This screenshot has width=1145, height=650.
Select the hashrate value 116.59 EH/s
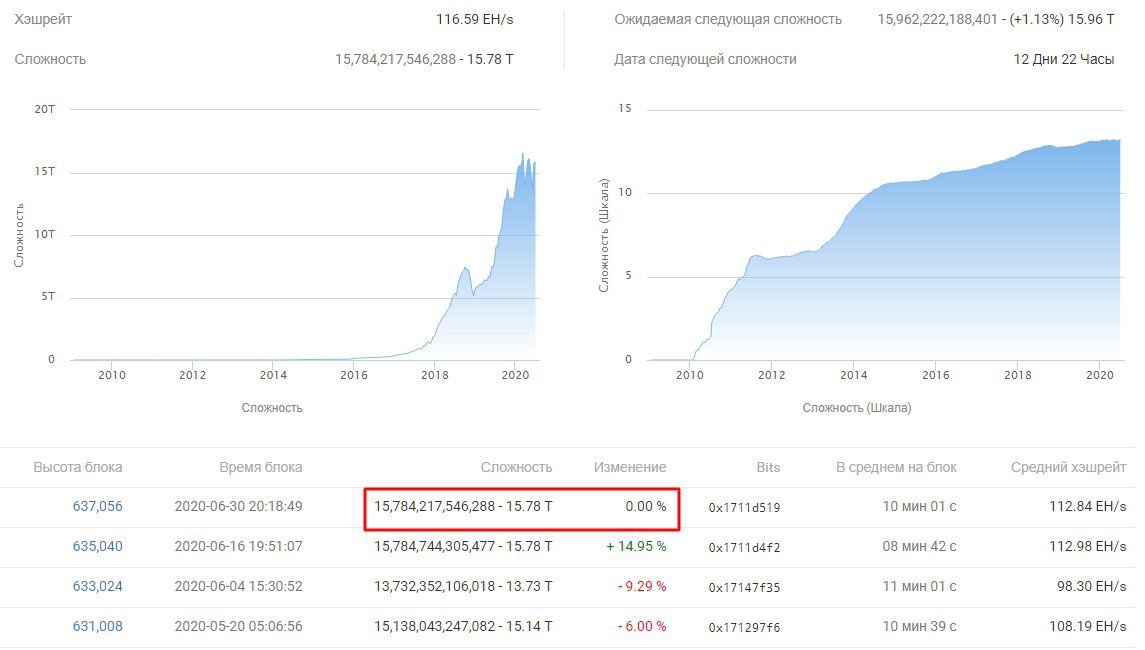coord(475,20)
